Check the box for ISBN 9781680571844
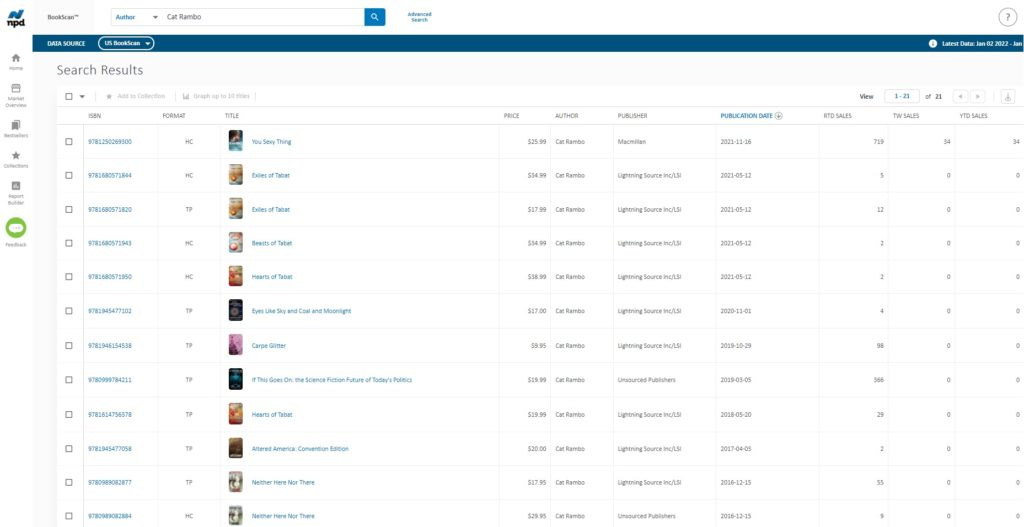The width and height of the screenshot is (1024, 527). (69, 175)
